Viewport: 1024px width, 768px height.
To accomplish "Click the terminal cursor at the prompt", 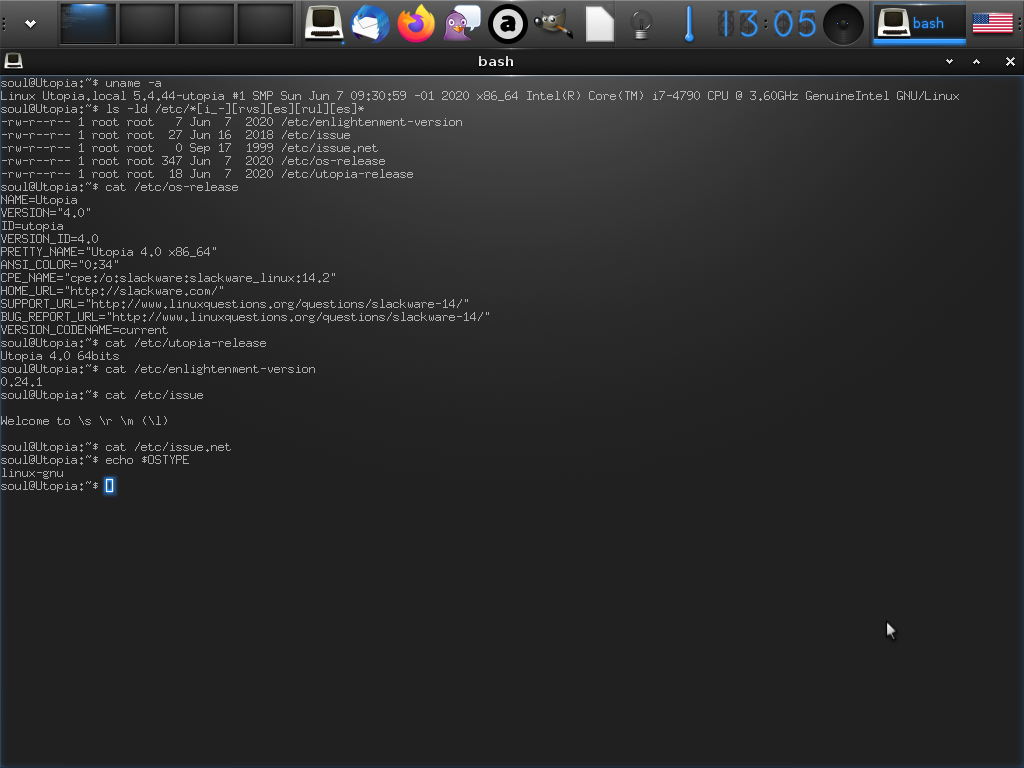I will tap(110, 486).
